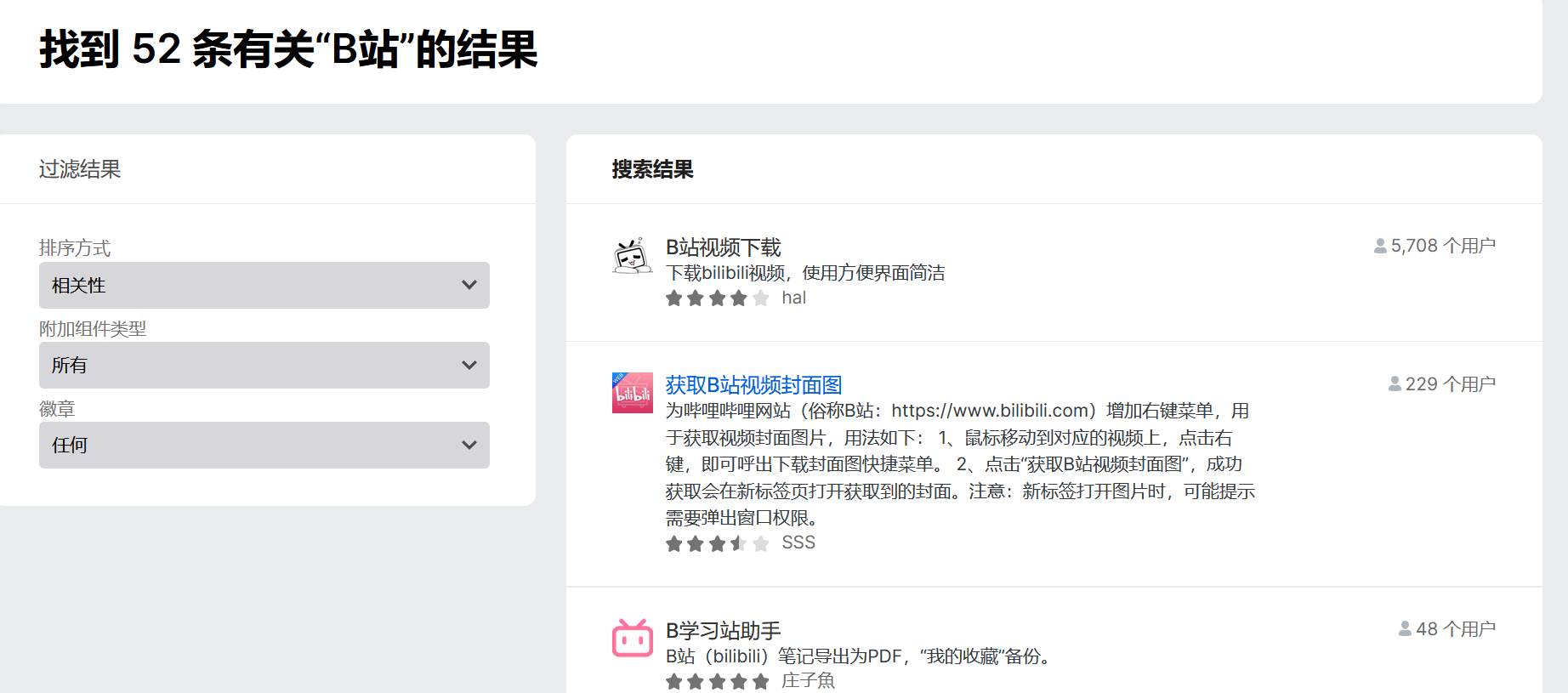Click the 获取B站视频封面图 bilibili icon

(633, 393)
